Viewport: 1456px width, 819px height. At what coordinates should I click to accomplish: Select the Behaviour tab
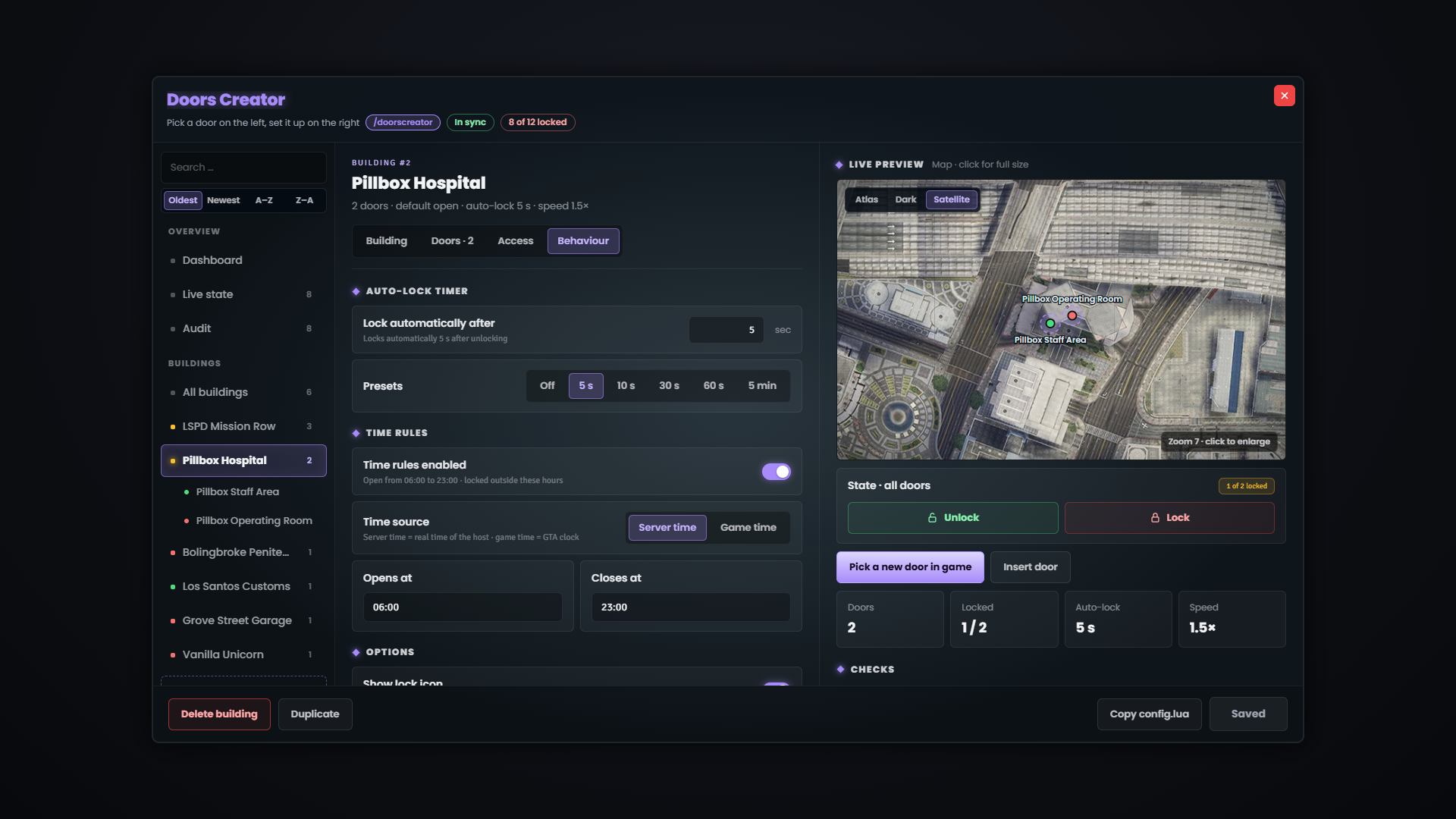(x=583, y=241)
